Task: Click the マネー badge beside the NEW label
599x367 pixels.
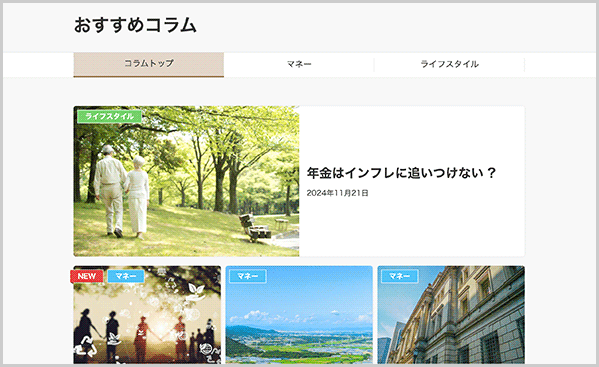Action: click(x=126, y=276)
